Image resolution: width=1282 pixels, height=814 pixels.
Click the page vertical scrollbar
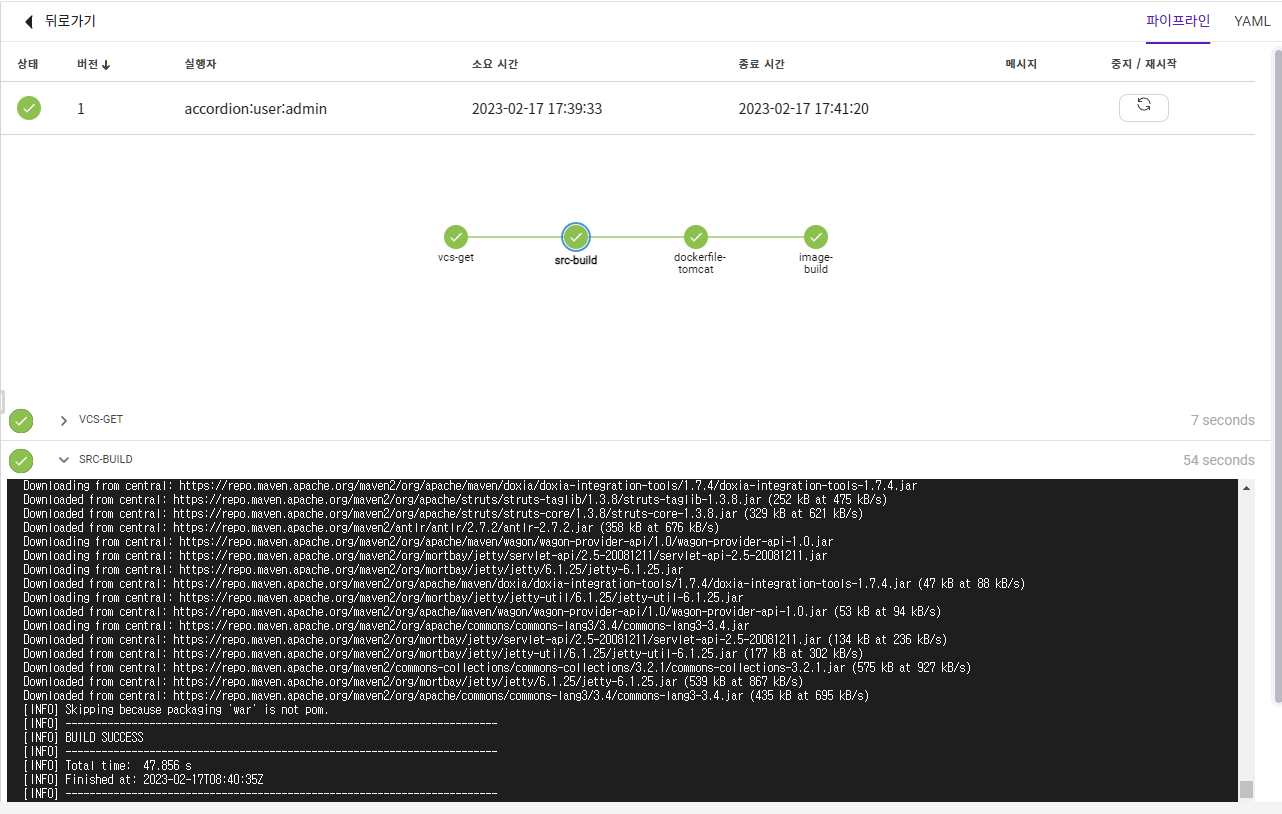1277,375
